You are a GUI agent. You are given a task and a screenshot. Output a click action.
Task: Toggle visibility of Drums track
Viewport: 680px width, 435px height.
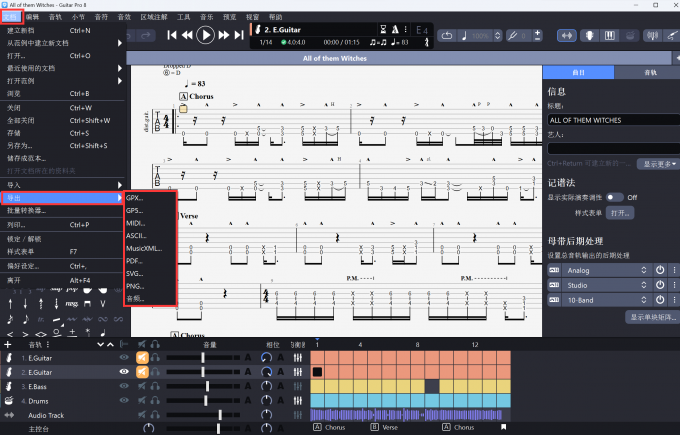tap(125, 400)
